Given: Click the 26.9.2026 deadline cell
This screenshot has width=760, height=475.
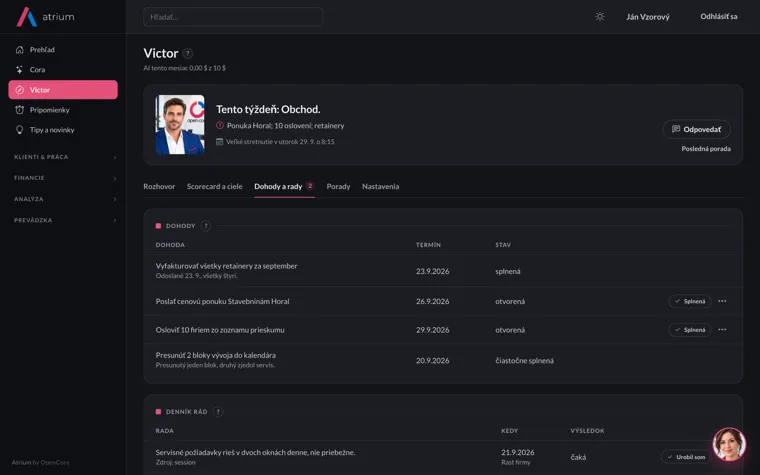Looking at the screenshot, I should pyautogui.click(x=432, y=301).
